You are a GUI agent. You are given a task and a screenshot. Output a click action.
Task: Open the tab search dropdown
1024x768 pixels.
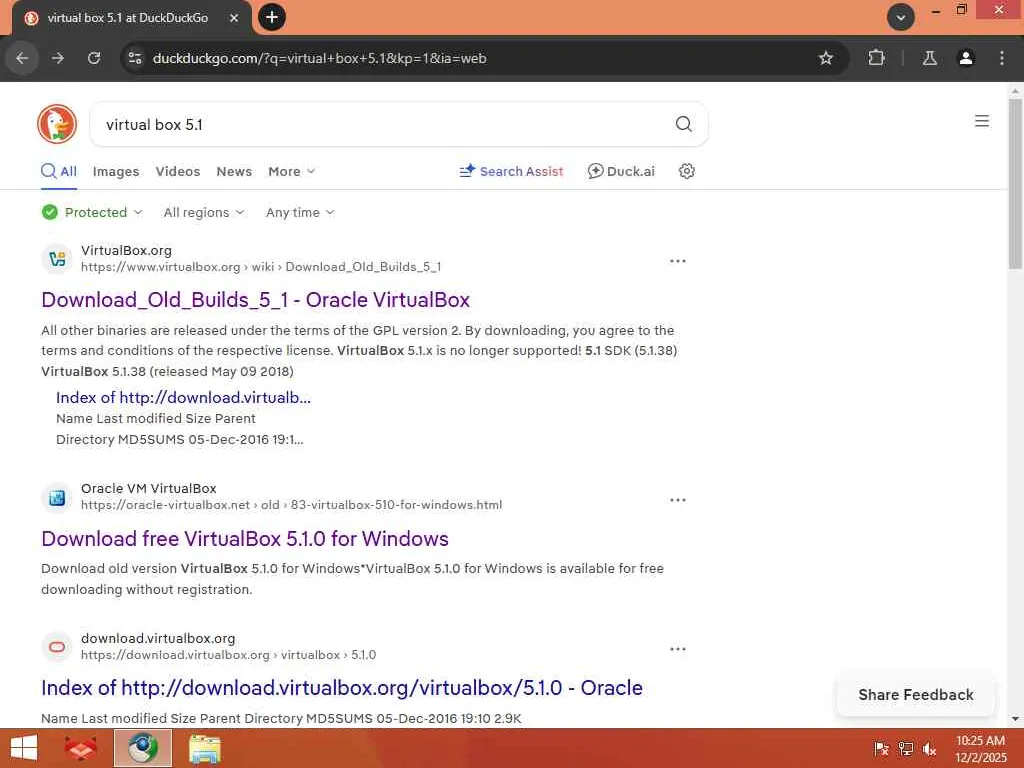(x=901, y=17)
